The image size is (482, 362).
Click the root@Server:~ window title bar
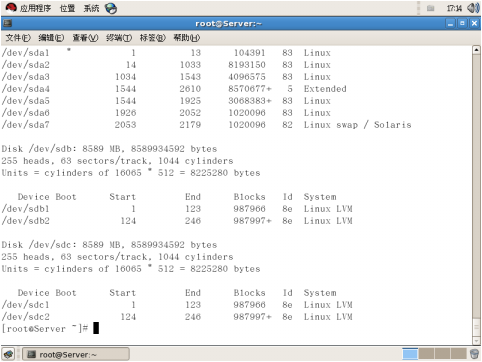click(x=229, y=24)
